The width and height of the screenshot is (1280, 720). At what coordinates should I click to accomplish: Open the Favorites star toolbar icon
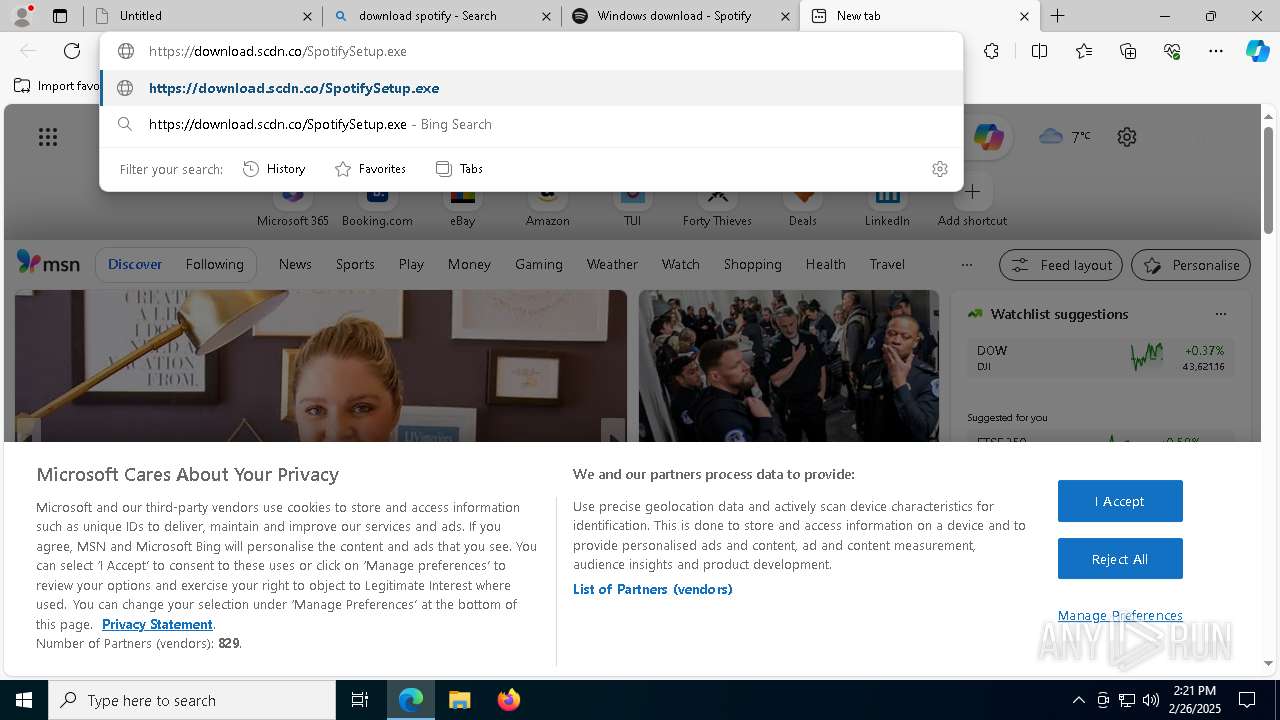click(1084, 51)
